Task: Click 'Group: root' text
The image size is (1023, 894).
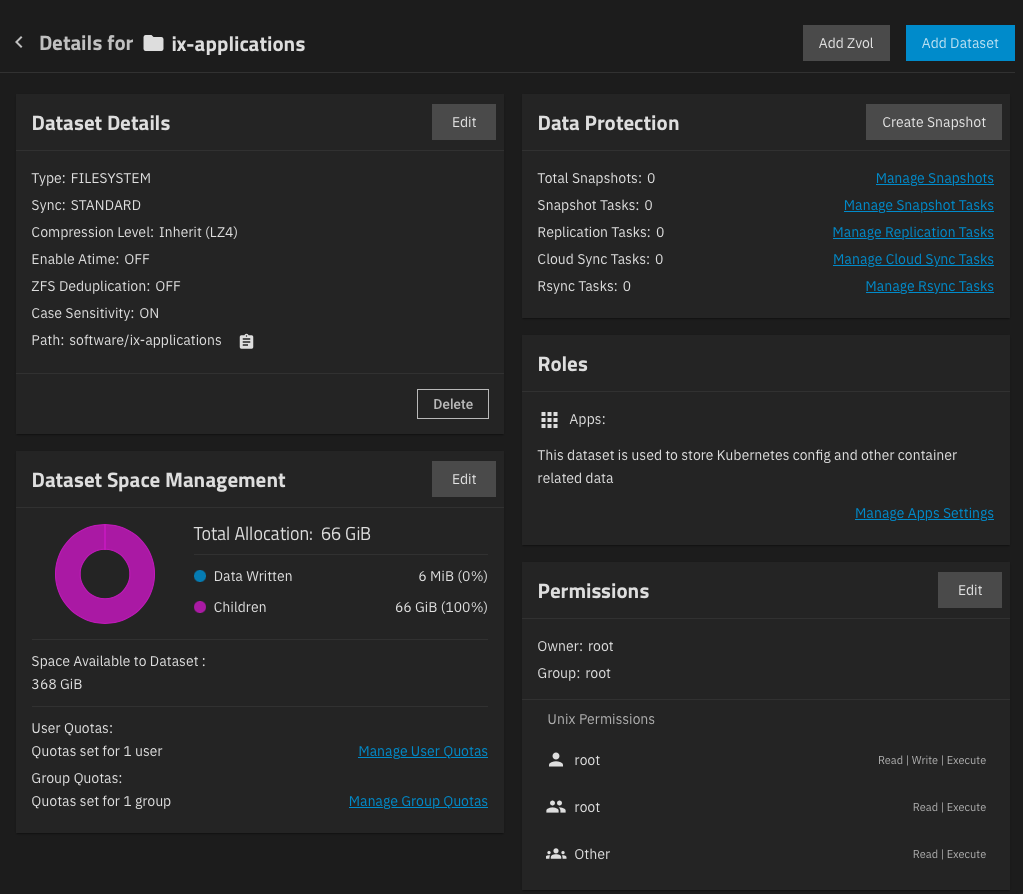Action: point(574,673)
